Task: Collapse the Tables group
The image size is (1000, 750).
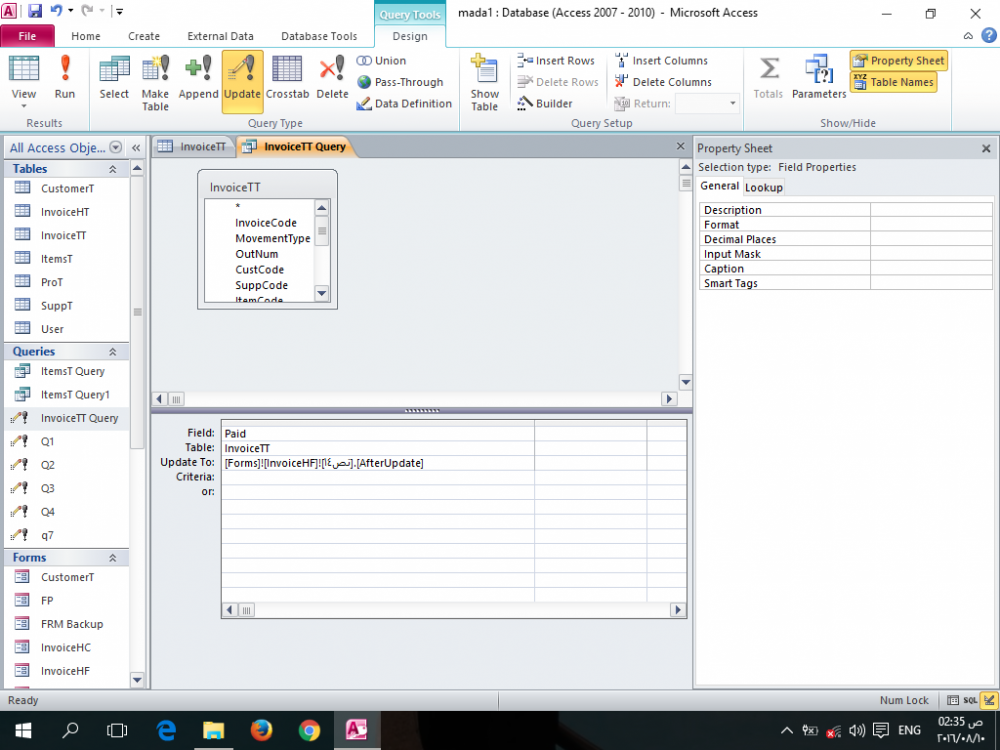Action: pos(113,169)
